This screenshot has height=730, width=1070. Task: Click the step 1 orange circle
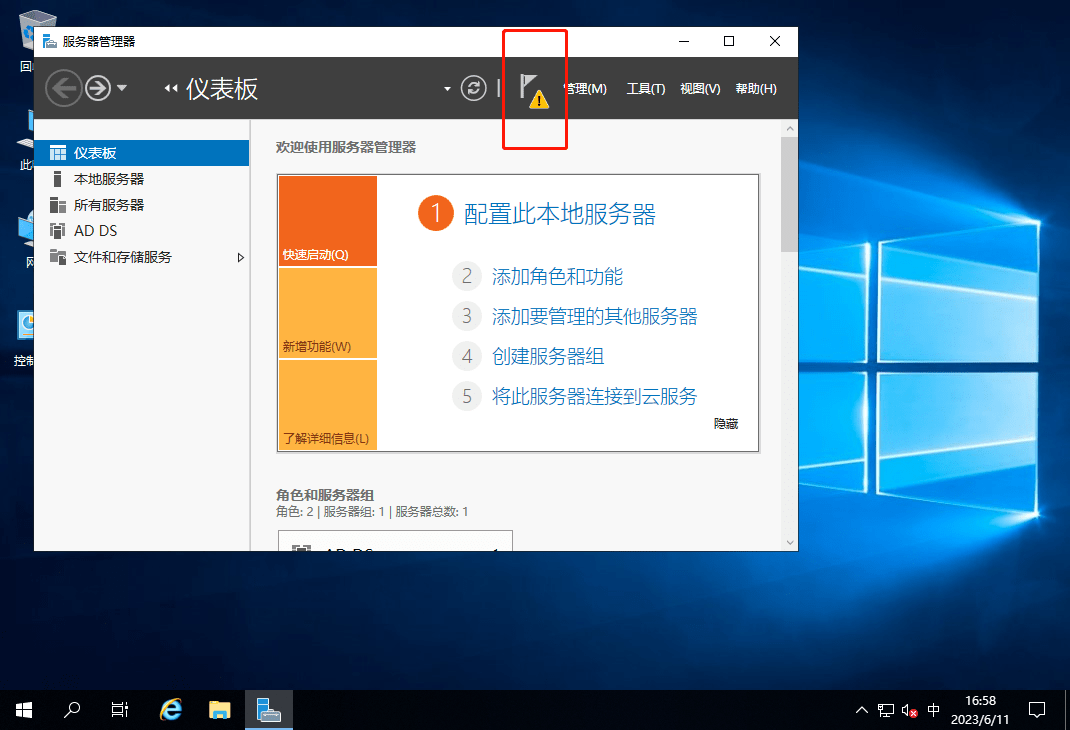pyautogui.click(x=435, y=213)
